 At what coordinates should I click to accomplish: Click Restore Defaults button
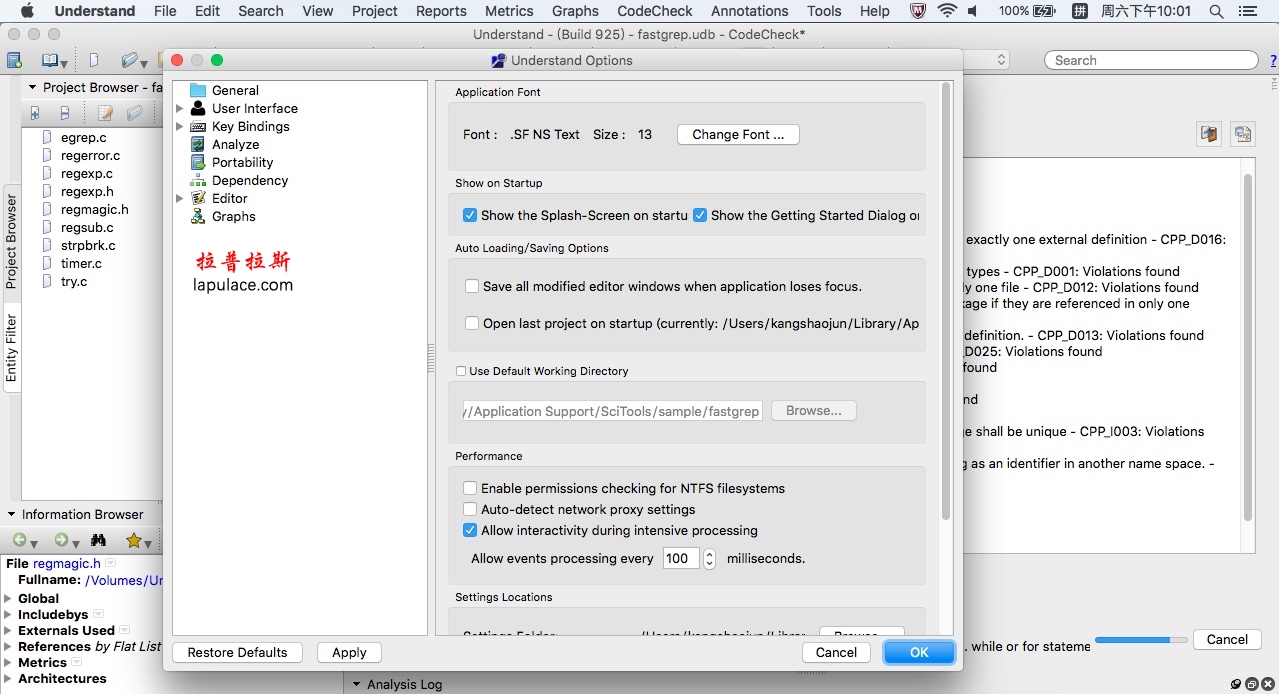click(x=238, y=652)
